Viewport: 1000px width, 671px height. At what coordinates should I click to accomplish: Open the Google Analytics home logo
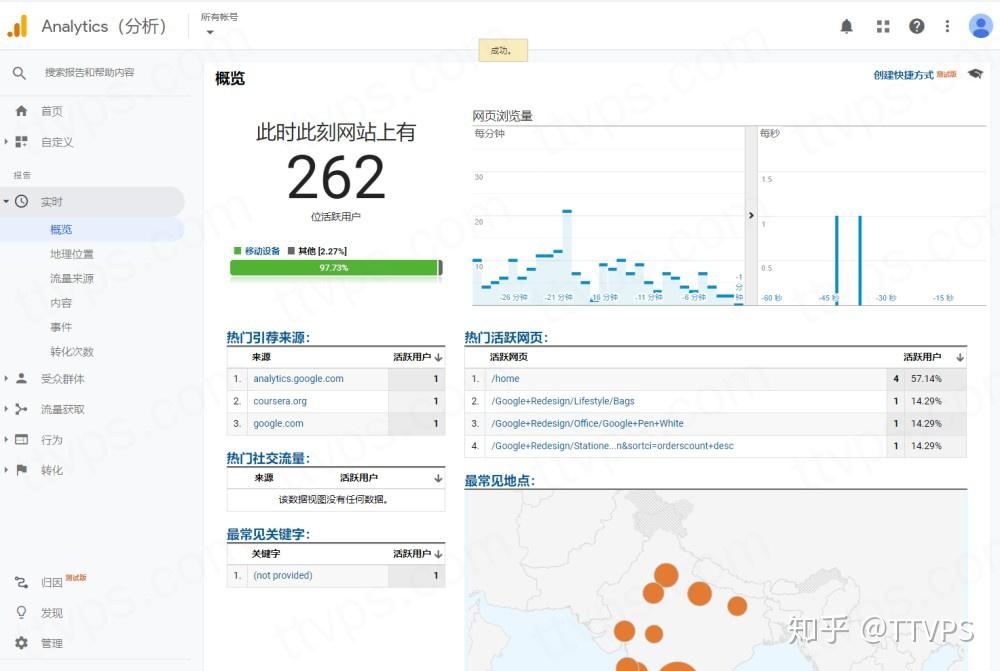point(18,26)
